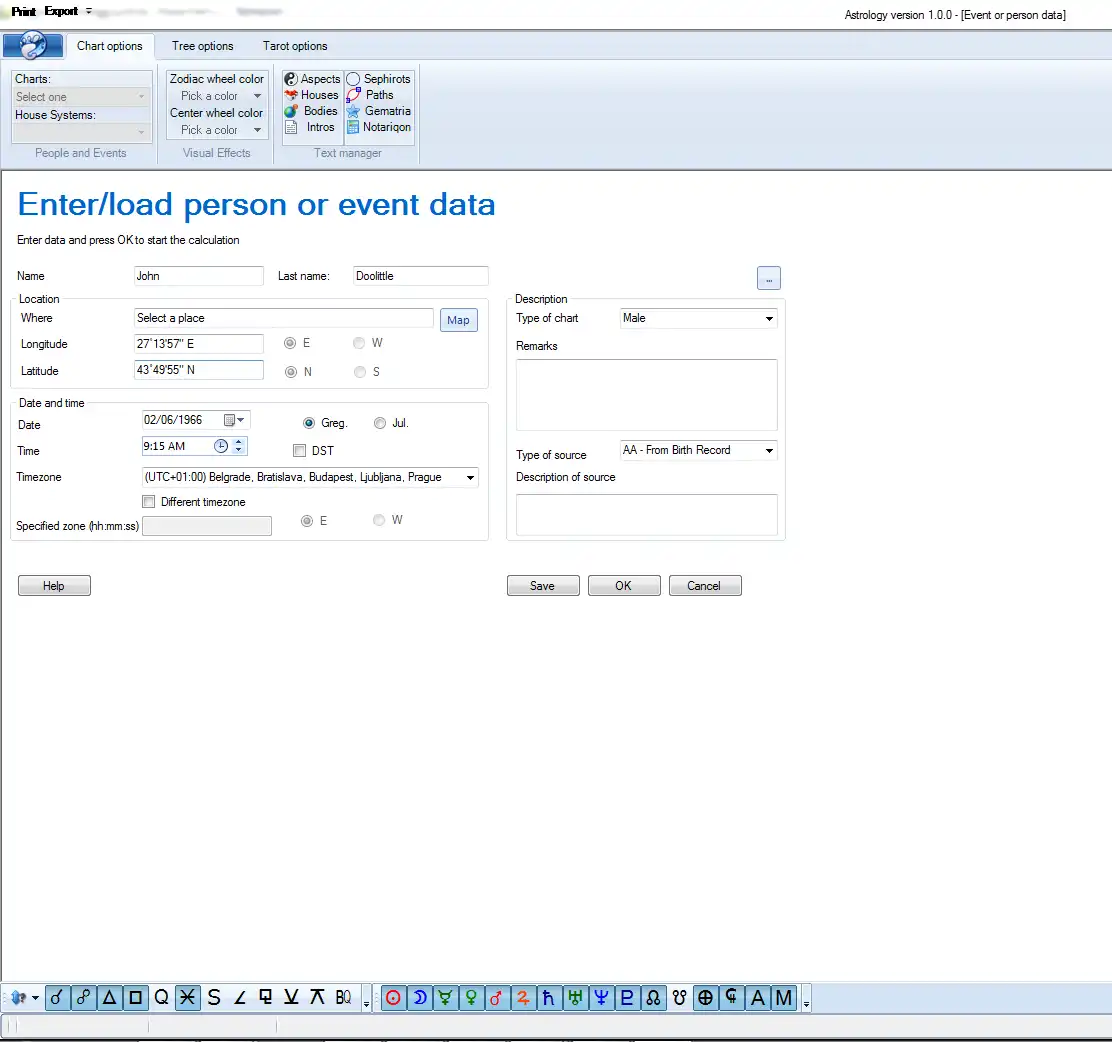This screenshot has height=1042, width=1112.
Task: Toggle the quincunx aspect icon
Action: click(317, 997)
